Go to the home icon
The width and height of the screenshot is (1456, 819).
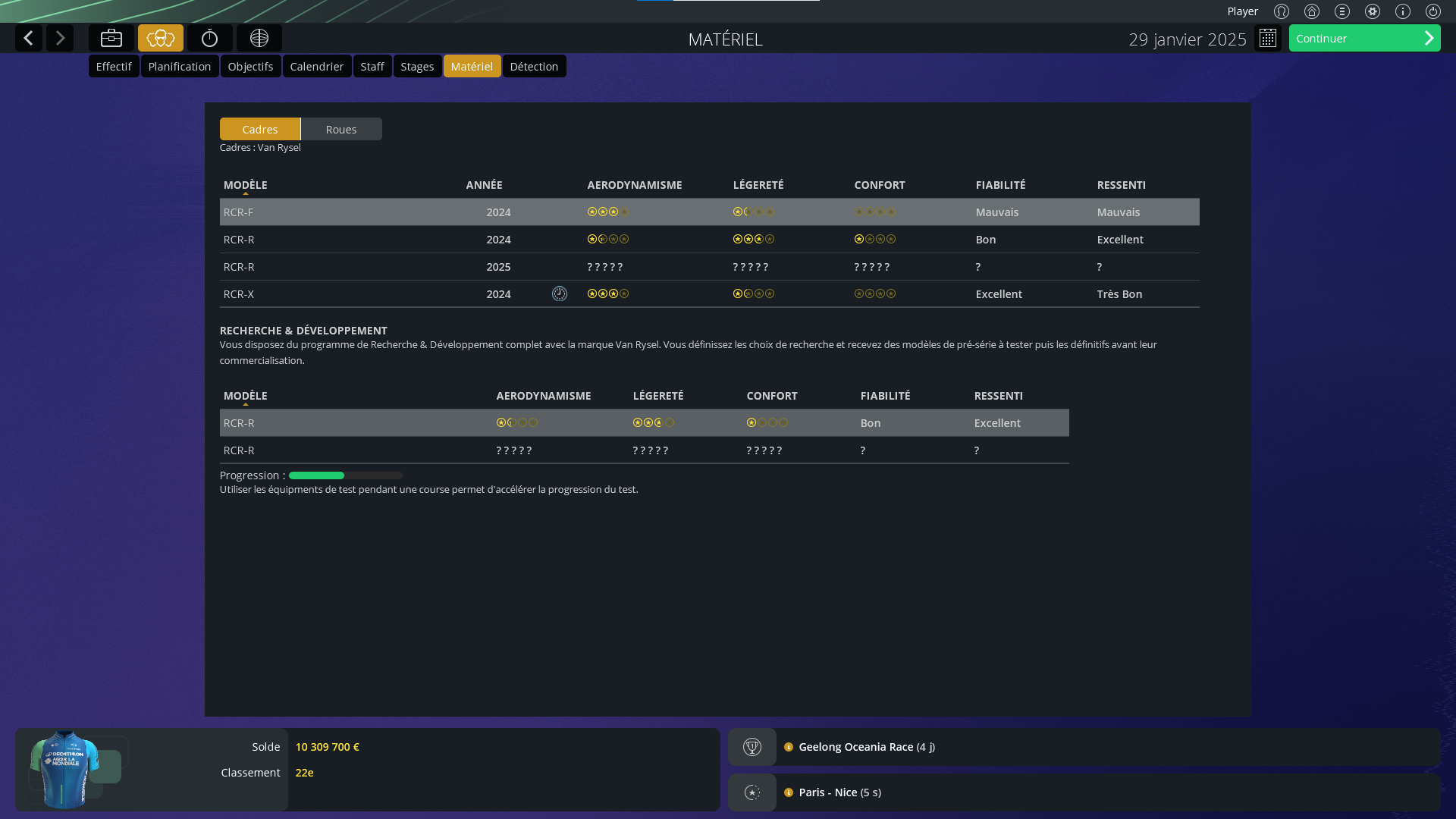[x=1312, y=11]
